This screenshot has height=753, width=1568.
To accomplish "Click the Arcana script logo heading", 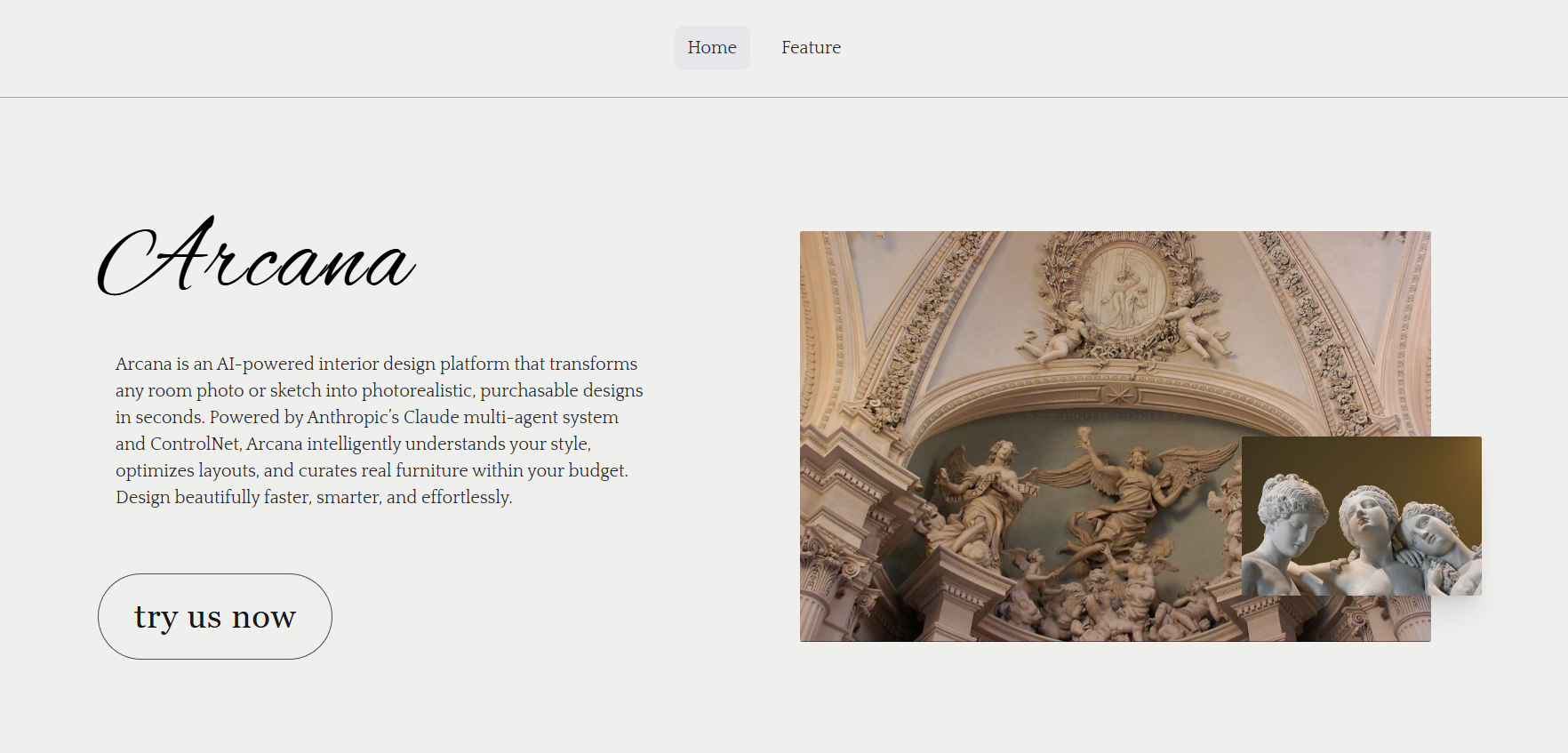I will pos(256,256).
